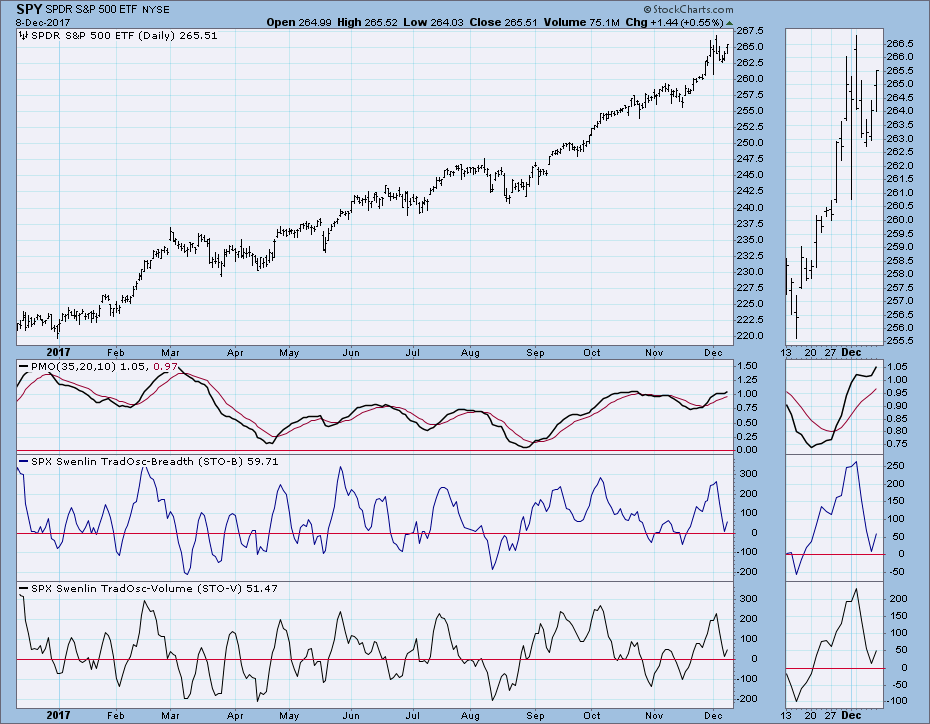Viewport: 930px width, 724px height.
Task: Click the 1.50 PMO axis label
Action: click(x=747, y=366)
